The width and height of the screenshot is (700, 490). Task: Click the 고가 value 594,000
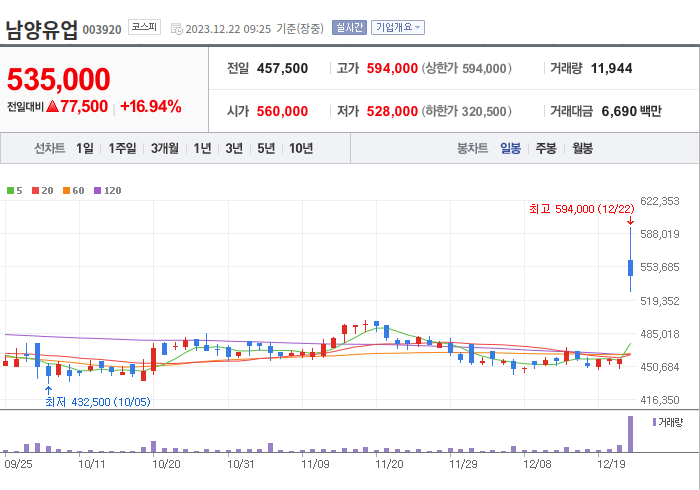pyautogui.click(x=392, y=68)
